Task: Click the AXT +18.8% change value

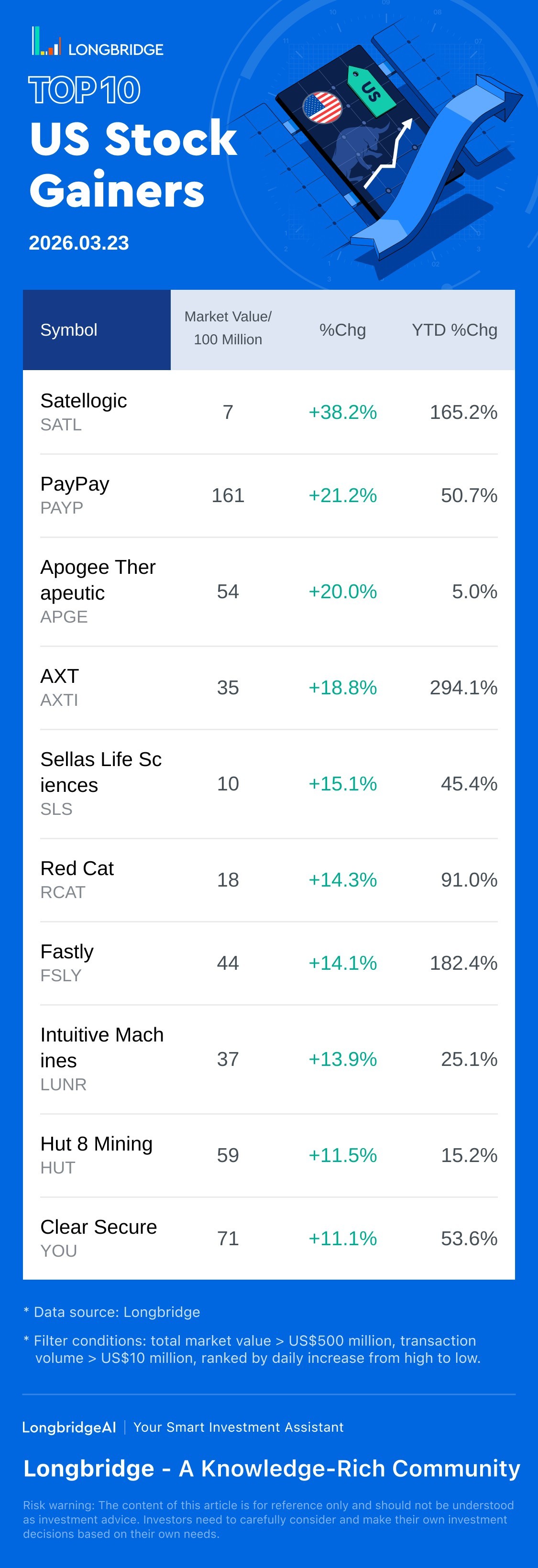Action: pos(342,687)
